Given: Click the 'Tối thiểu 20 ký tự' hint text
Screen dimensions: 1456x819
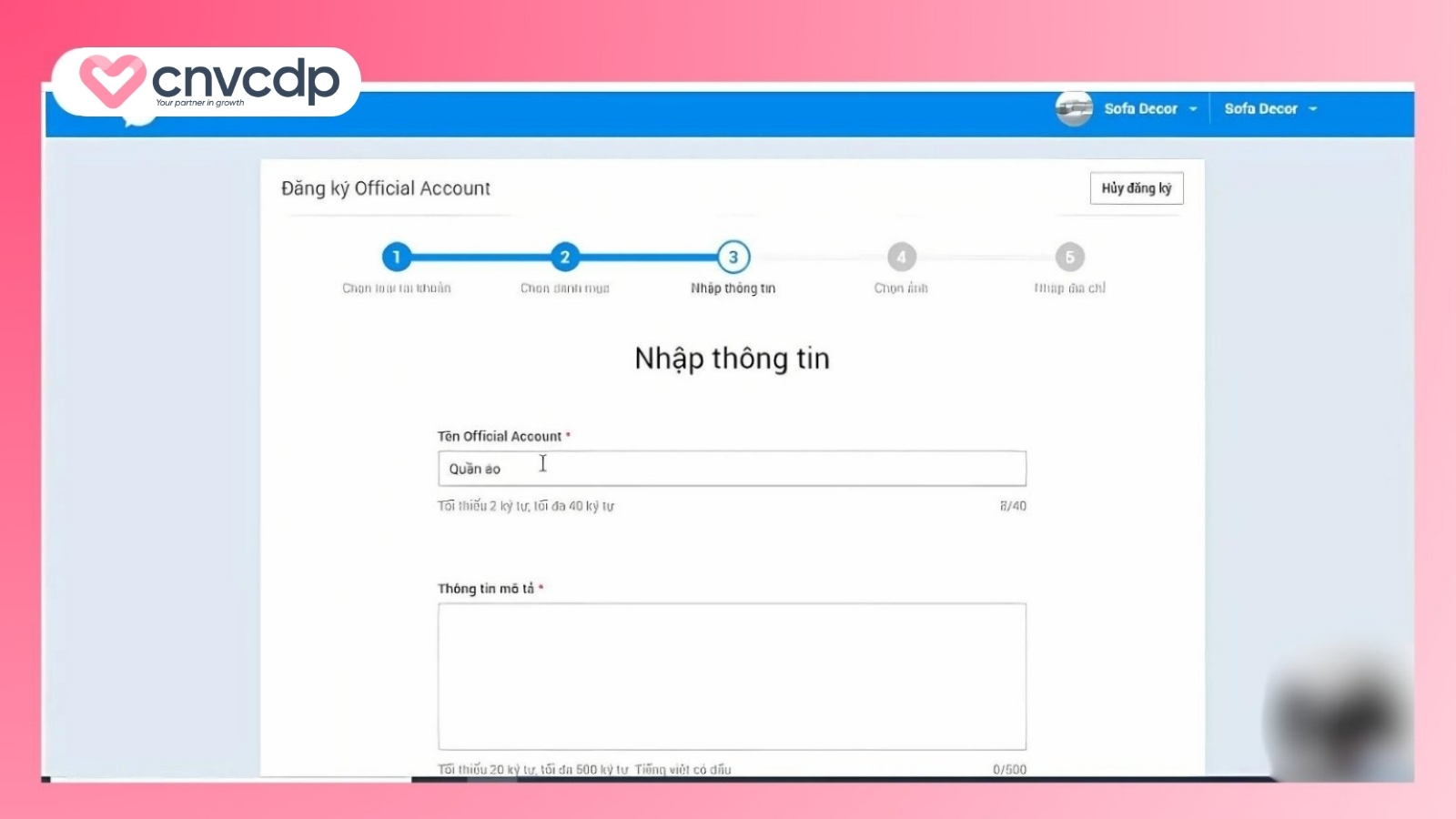Looking at the screenshot, I should (584, 769).
